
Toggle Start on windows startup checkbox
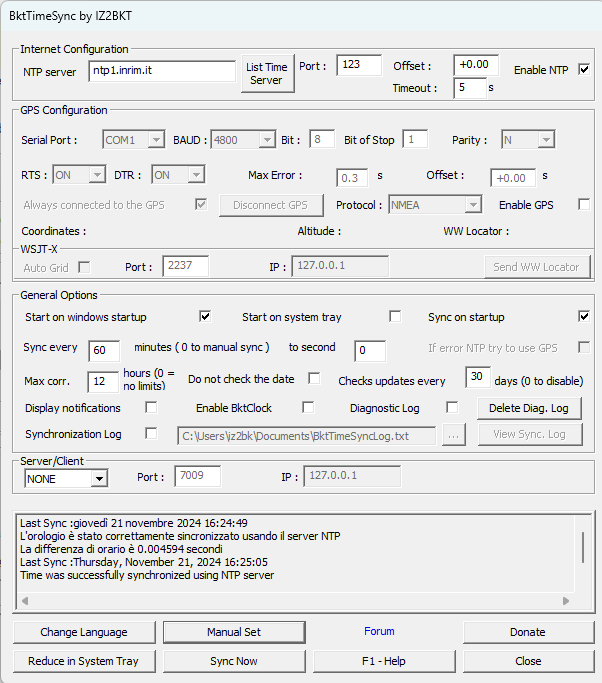(x=205, y=317)
